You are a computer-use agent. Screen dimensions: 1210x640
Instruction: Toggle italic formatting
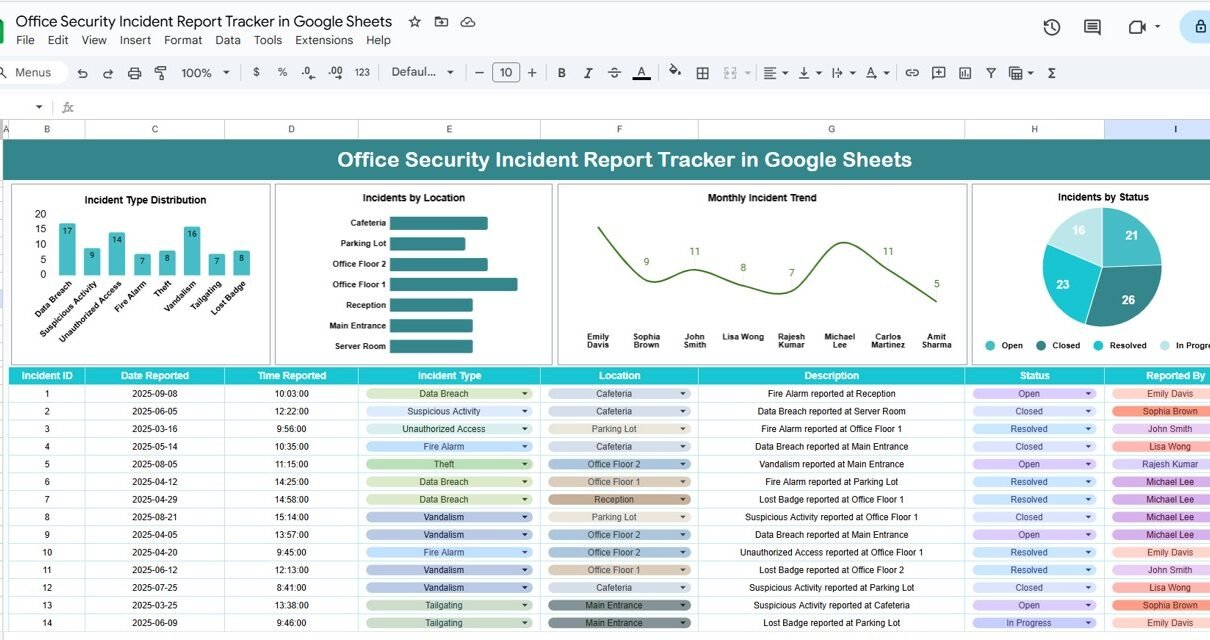click(588, 73)
